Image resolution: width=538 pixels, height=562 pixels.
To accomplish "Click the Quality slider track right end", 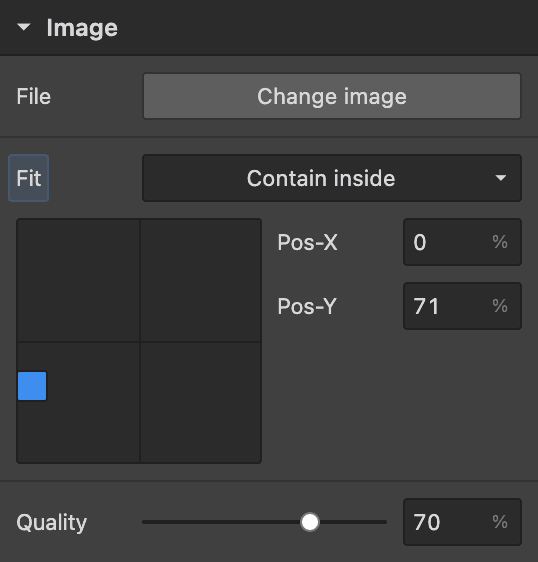I will (x=384, y=522).
